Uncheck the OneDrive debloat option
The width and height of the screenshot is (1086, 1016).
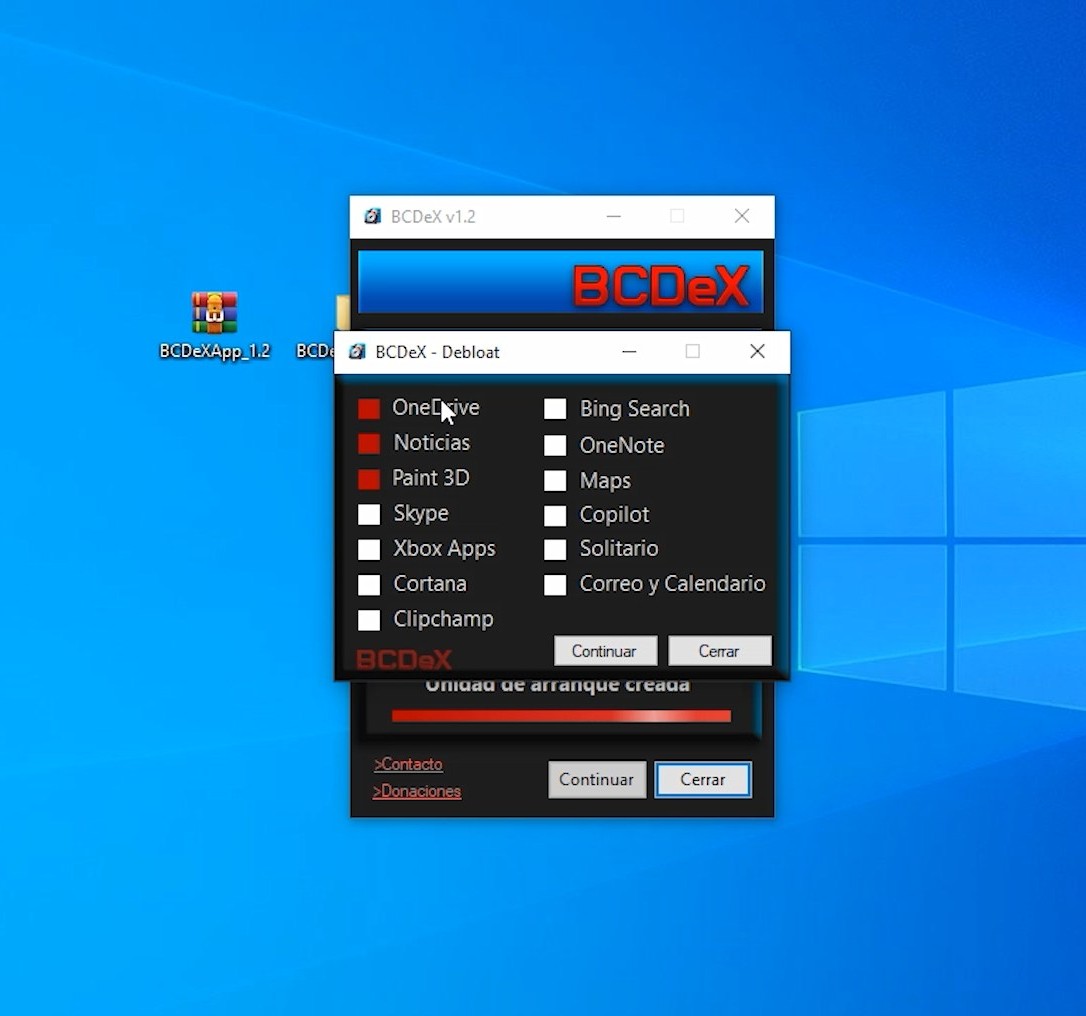(369, 408)
